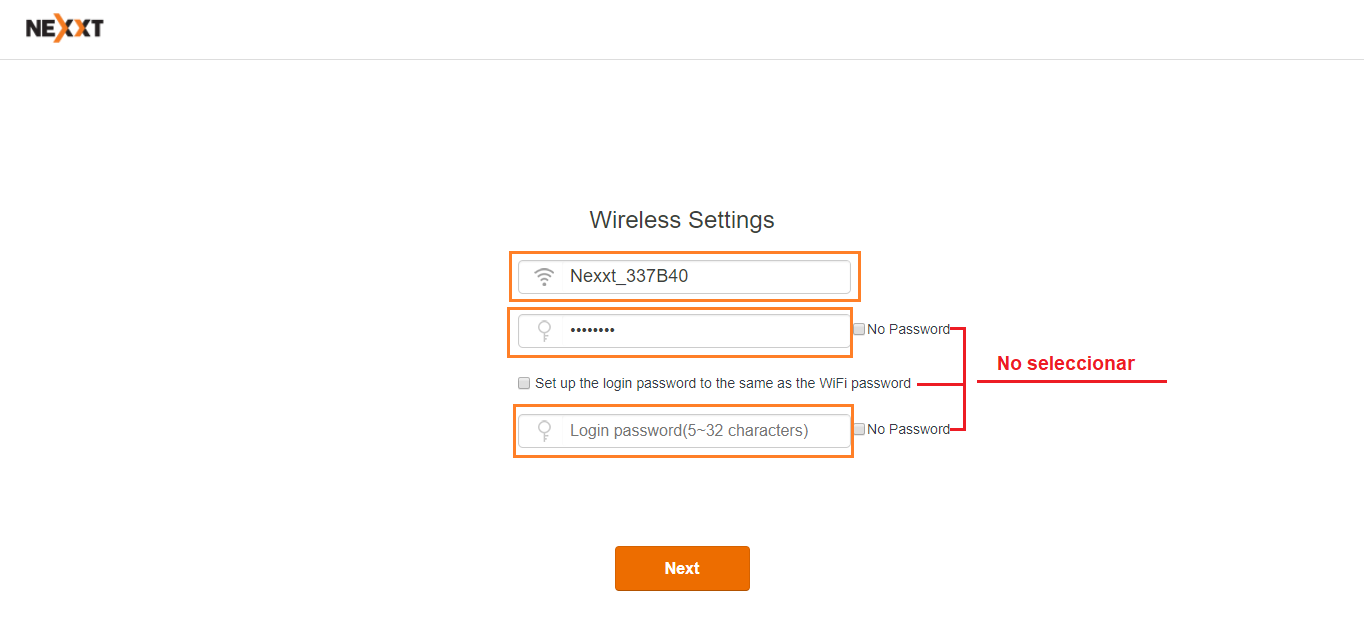
Task: Click the 'No Password' label beside WiFi password
Action: click(x=908, y=329)
